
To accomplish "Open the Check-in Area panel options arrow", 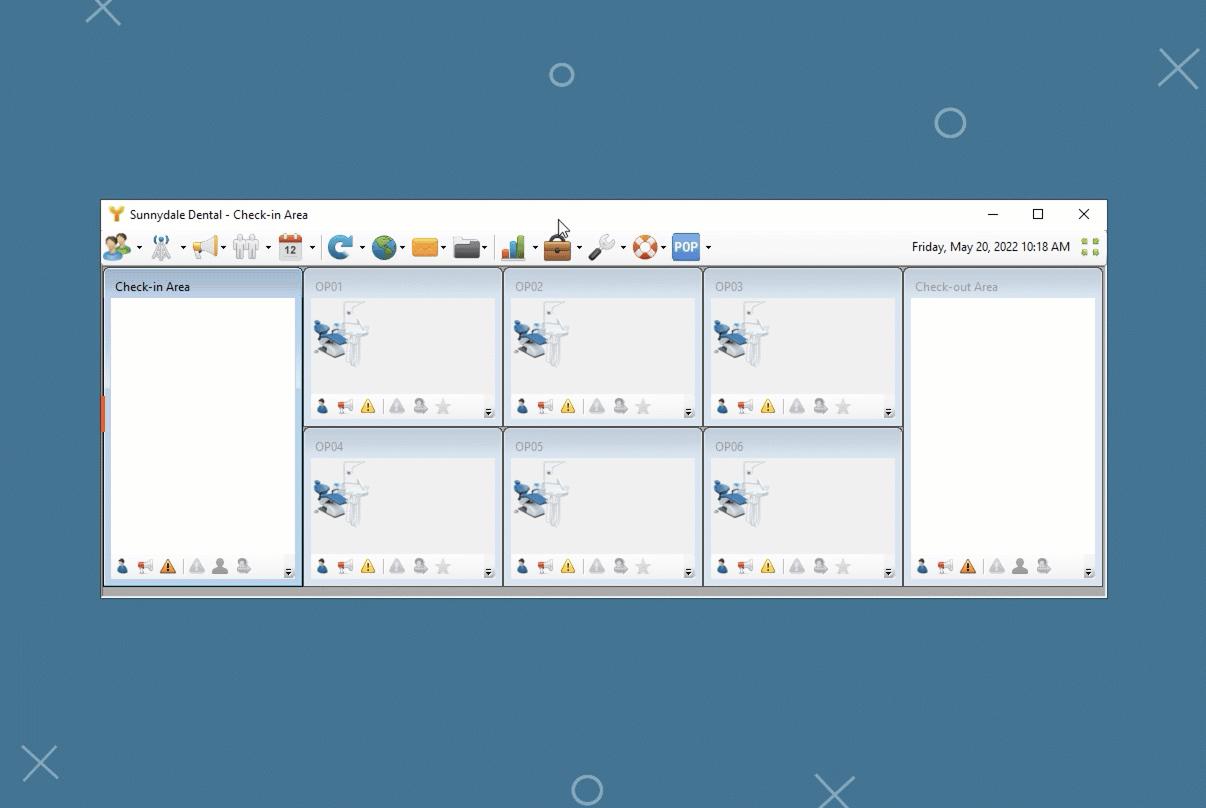I will (x=289, y=573).
